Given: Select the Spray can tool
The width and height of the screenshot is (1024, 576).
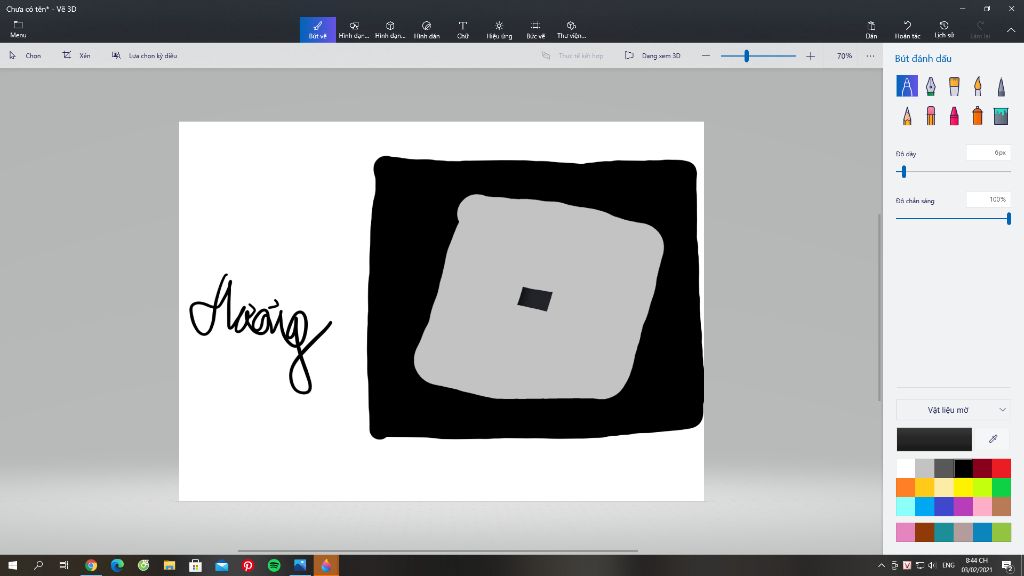Looking at the screenshot, I should [978, 116].
